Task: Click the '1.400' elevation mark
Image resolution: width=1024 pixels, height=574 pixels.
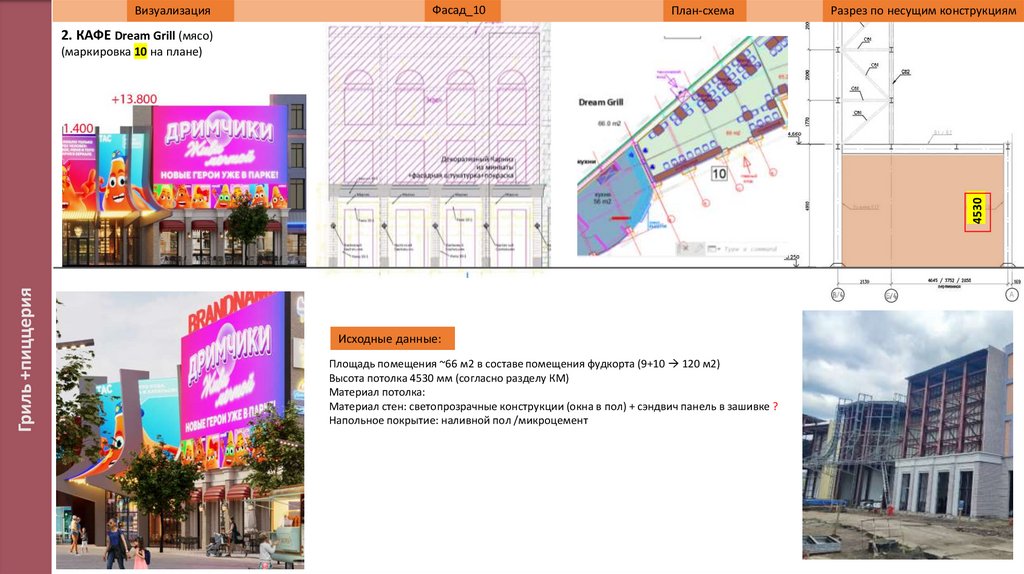Action: 78,128
